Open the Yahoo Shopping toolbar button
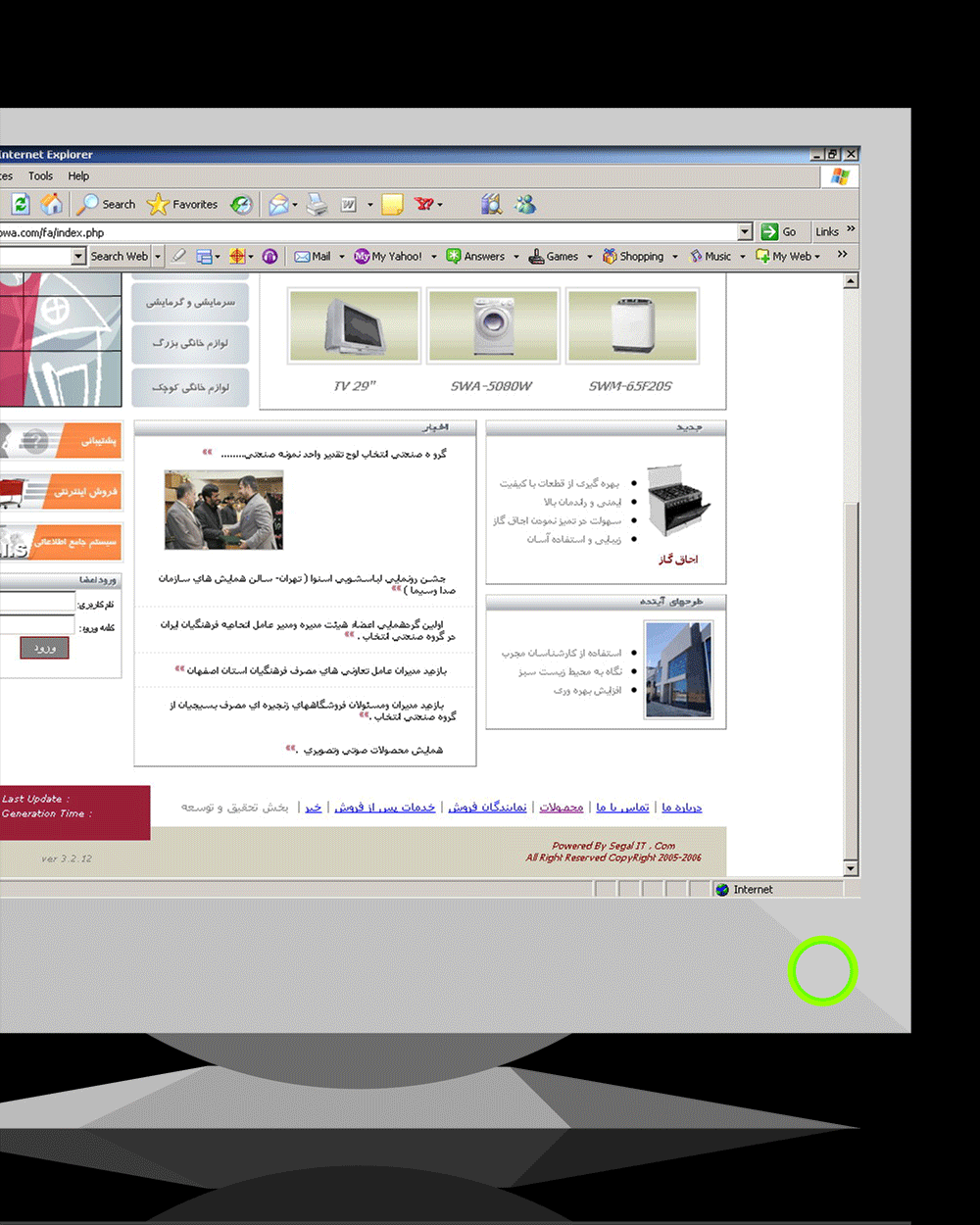Viewport: 980px width, 1225px height. click(x=633, y=256)
